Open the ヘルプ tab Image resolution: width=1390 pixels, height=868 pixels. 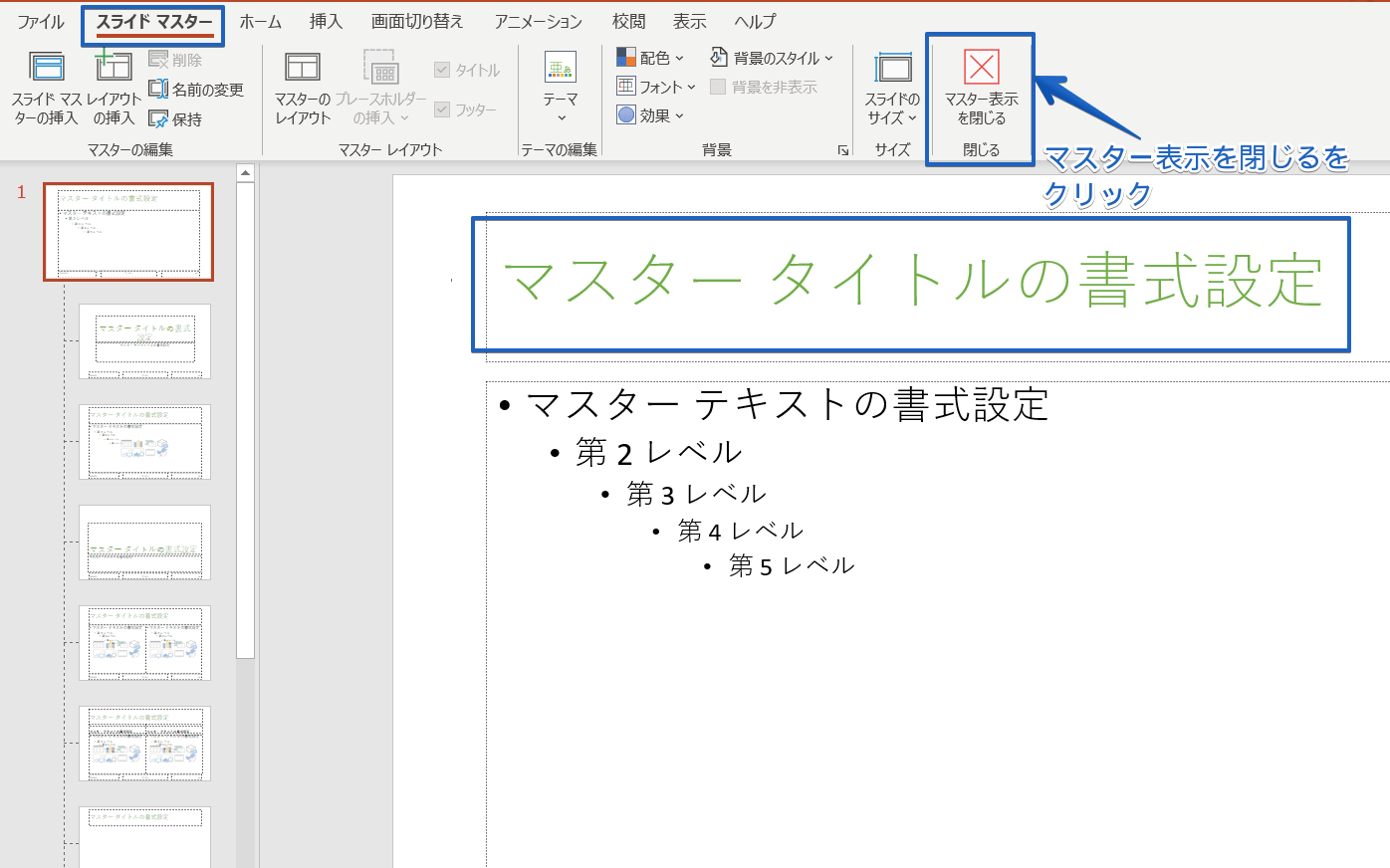click(x=755, y=21)
